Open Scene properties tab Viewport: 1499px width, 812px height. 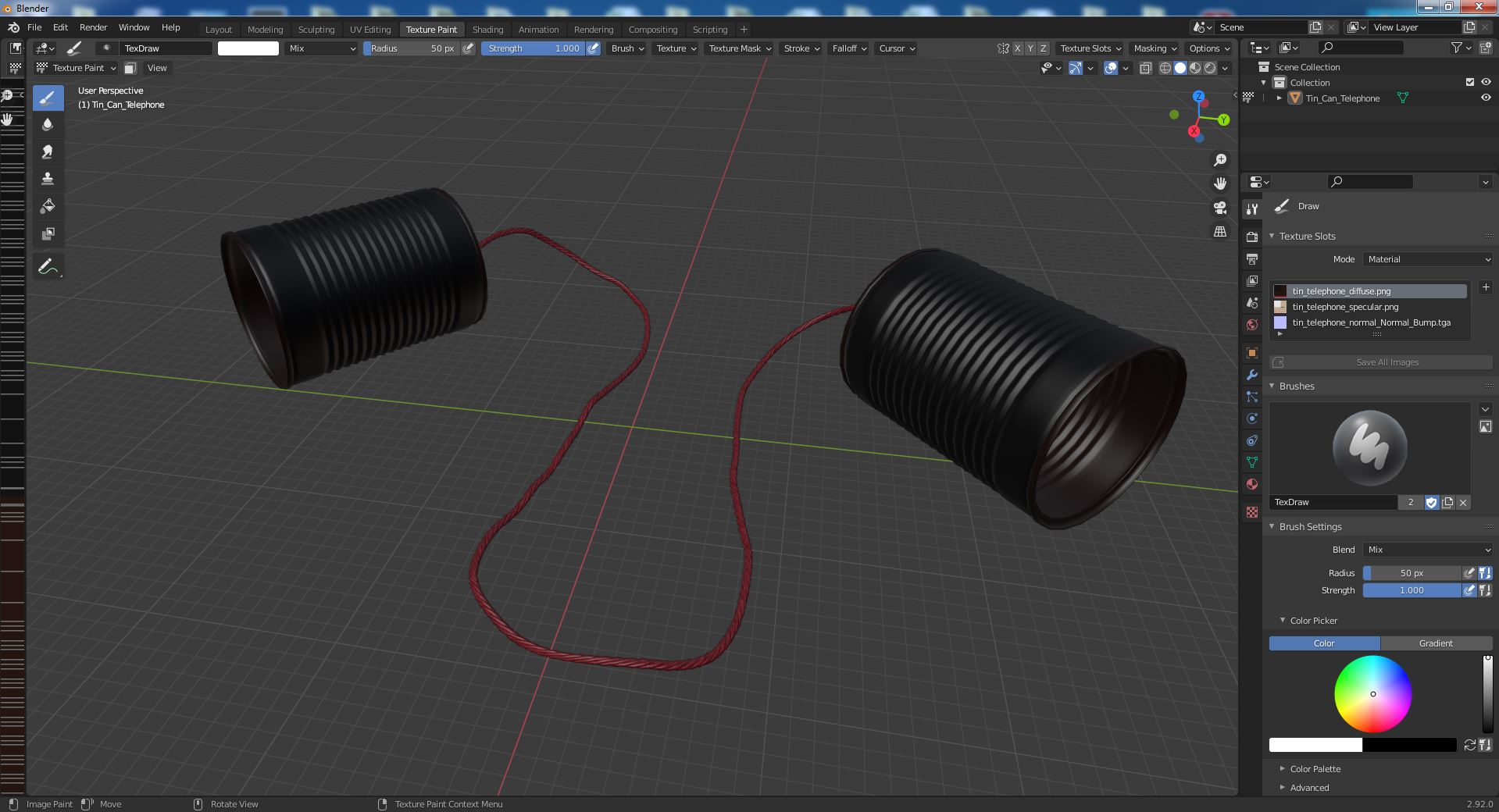pyautogui.click(x=1252, y=302)
